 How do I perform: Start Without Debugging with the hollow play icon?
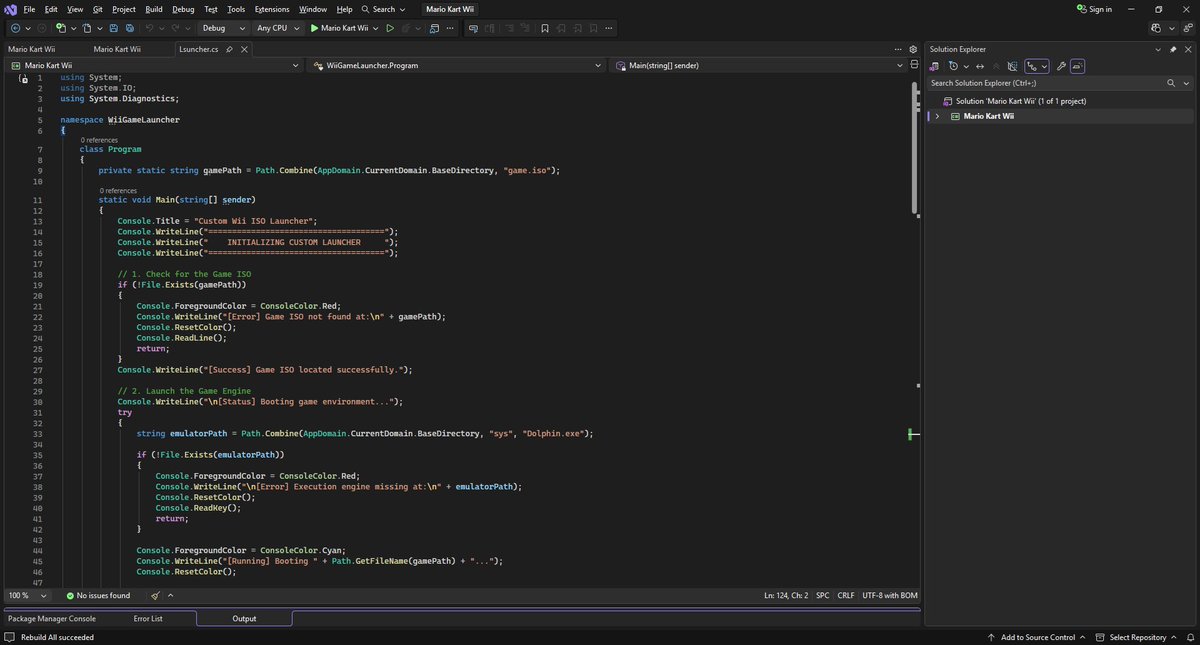(x=390, y=28)
